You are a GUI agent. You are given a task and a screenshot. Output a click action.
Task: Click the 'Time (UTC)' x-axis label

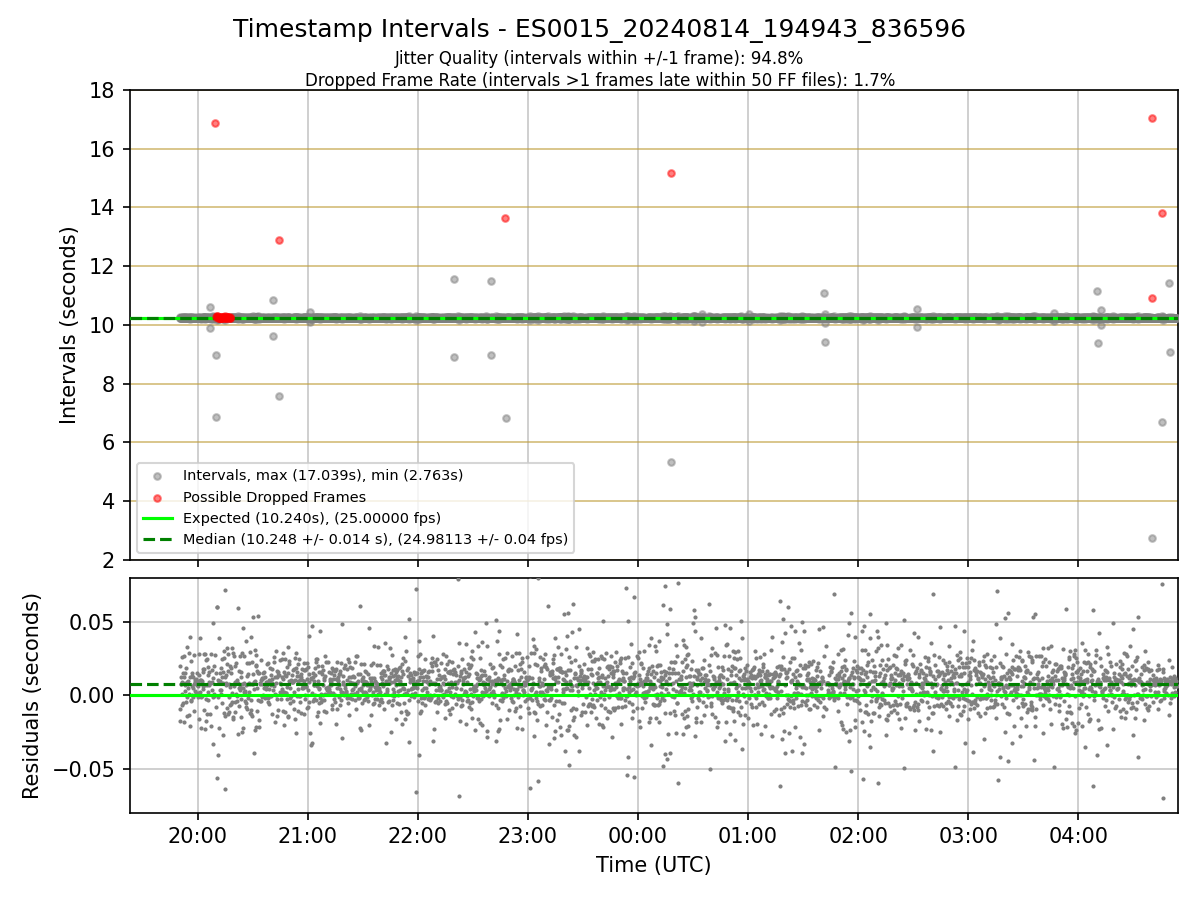tap(653, 865)
